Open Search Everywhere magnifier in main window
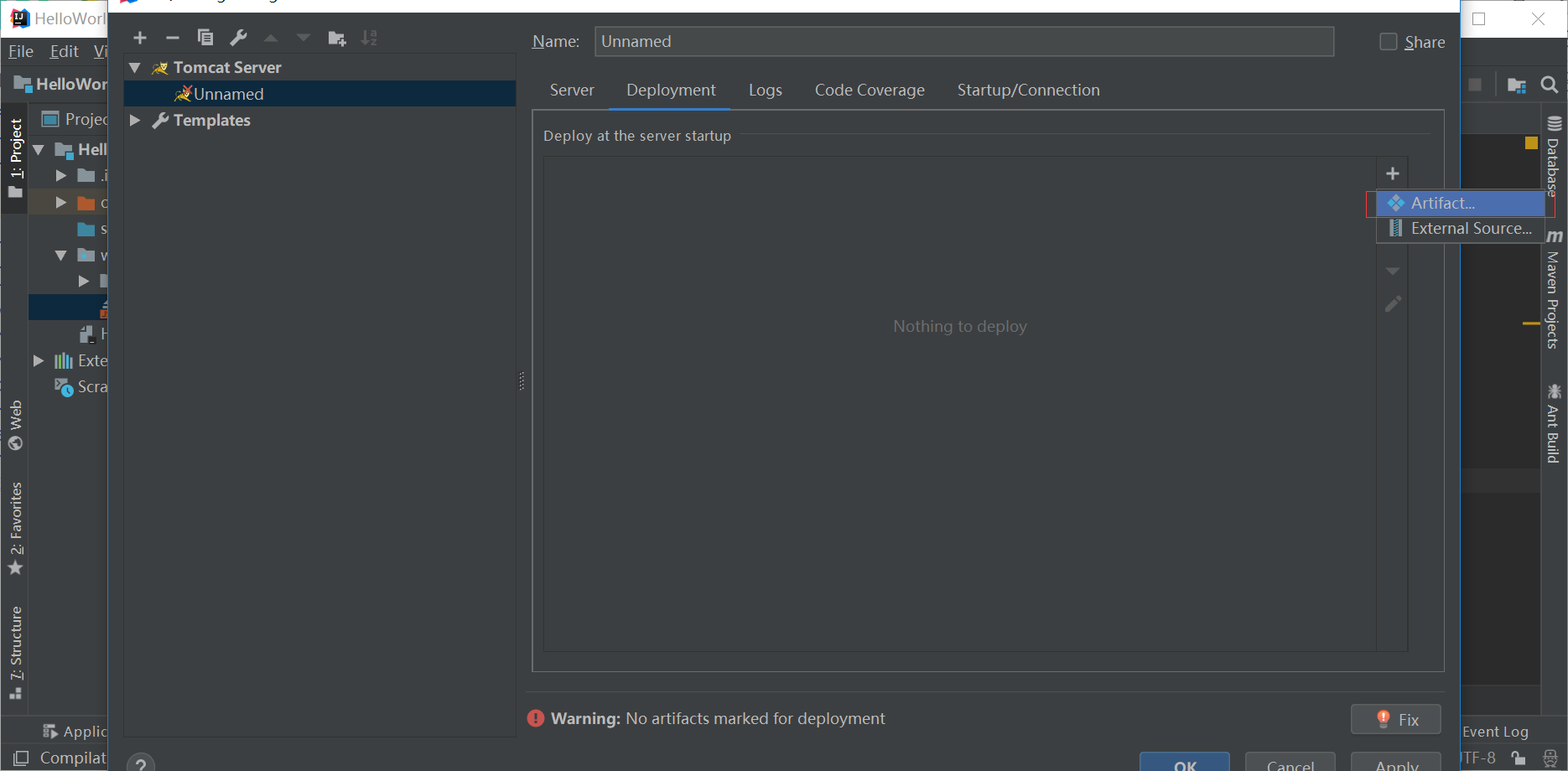1568x771 pixels. tap(1550, 85)
